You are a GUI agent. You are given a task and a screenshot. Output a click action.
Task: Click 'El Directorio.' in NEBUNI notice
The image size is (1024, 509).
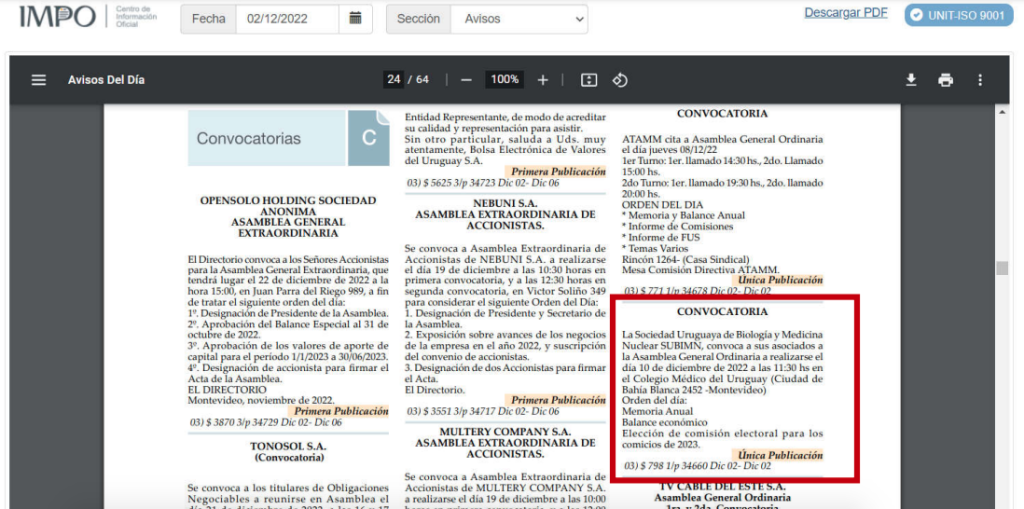tap(435, 389)
